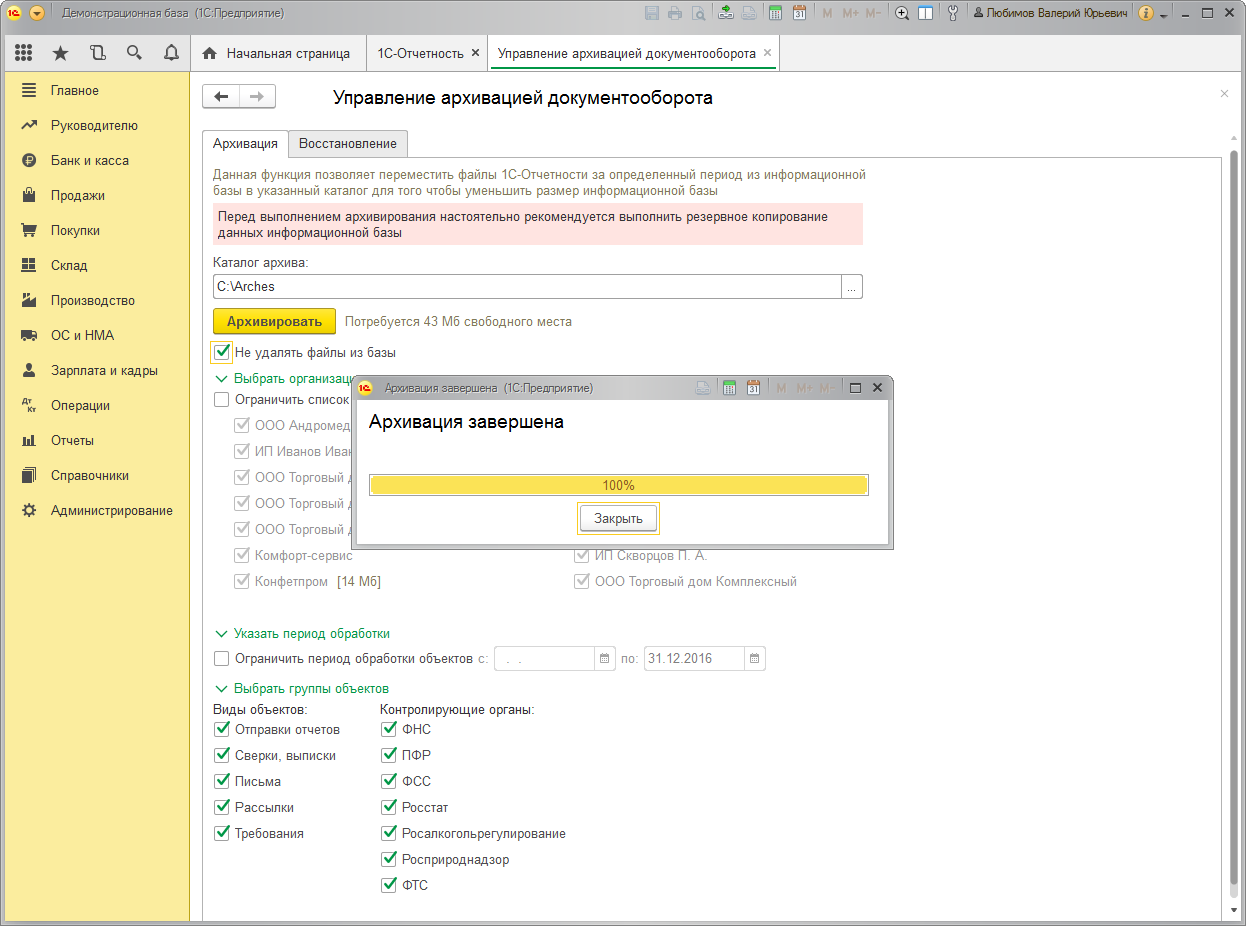Switch to Начальная страница tab
This screenshot has width=1246, height=926.
277,53
